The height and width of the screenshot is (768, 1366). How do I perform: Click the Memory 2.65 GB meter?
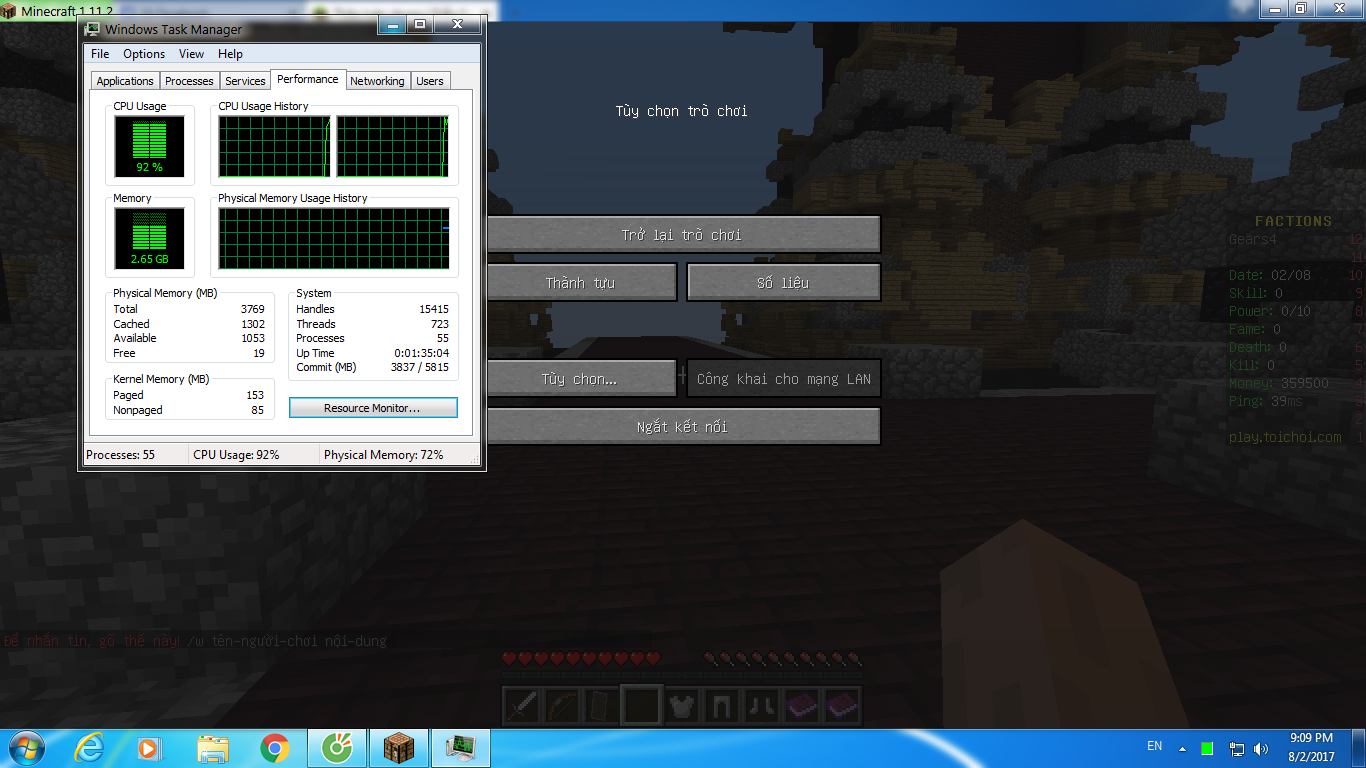(x=150, y=238)
